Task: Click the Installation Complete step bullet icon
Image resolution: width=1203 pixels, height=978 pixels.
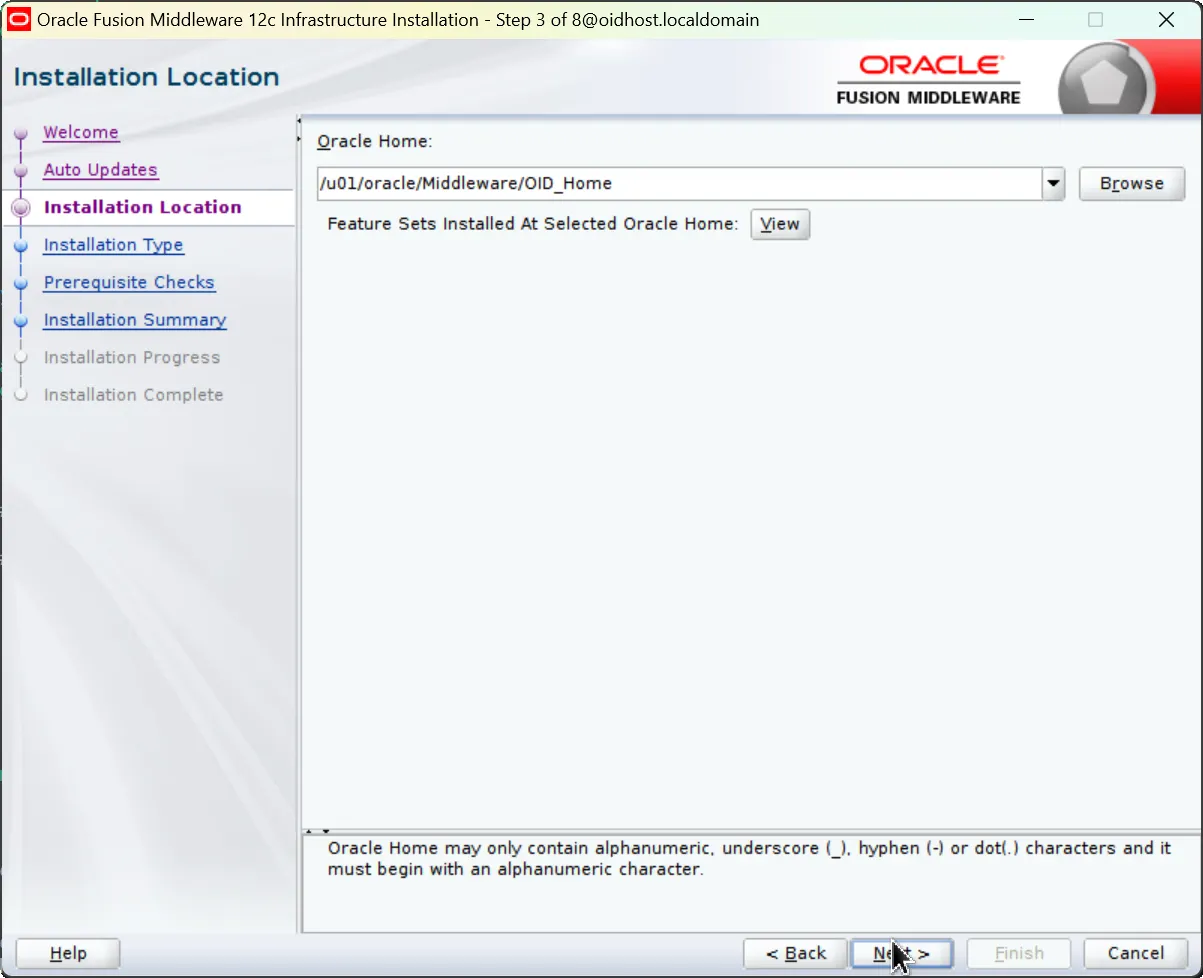Action: pos(21,396)
